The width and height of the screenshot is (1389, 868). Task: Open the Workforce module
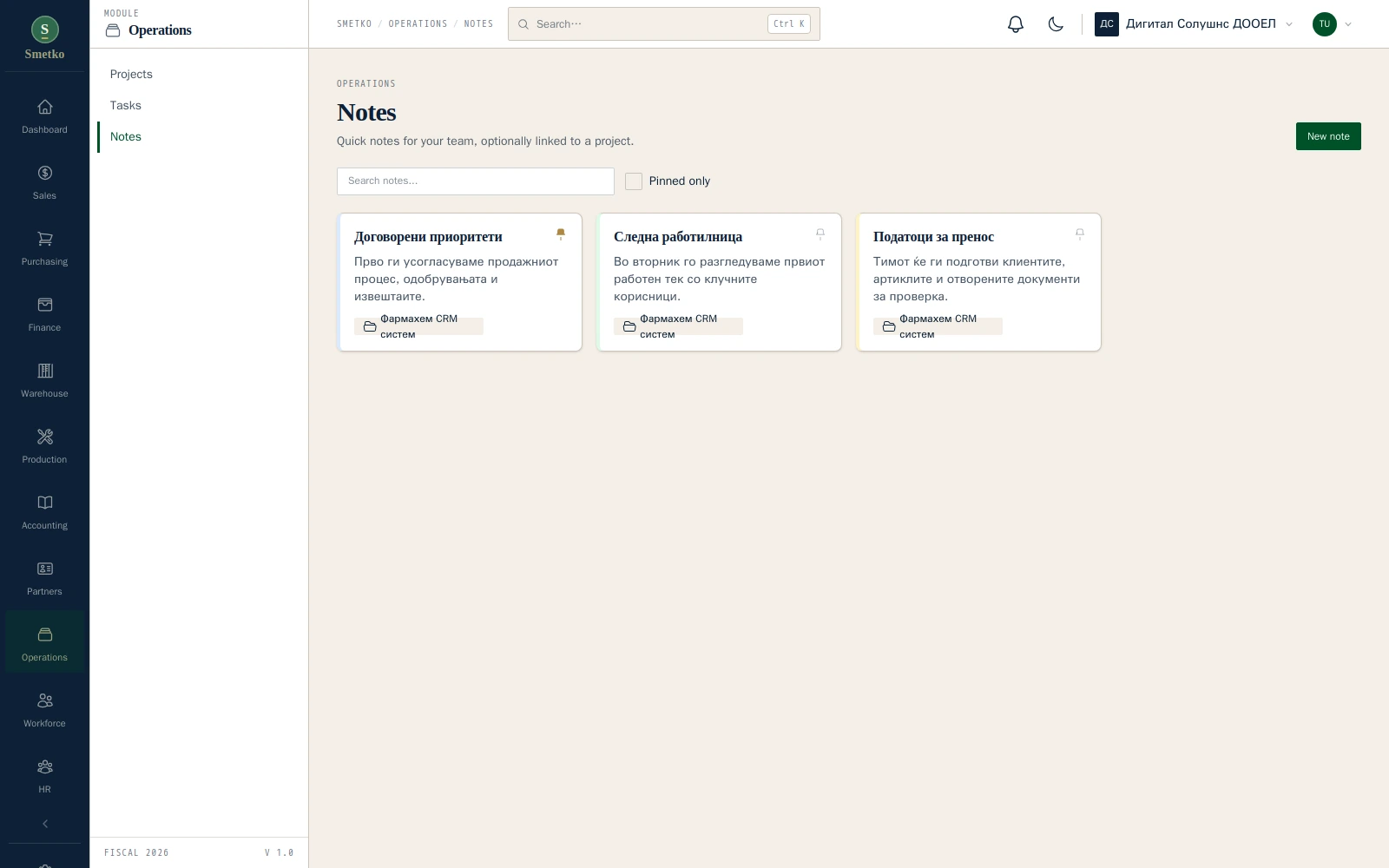point(44,711)
